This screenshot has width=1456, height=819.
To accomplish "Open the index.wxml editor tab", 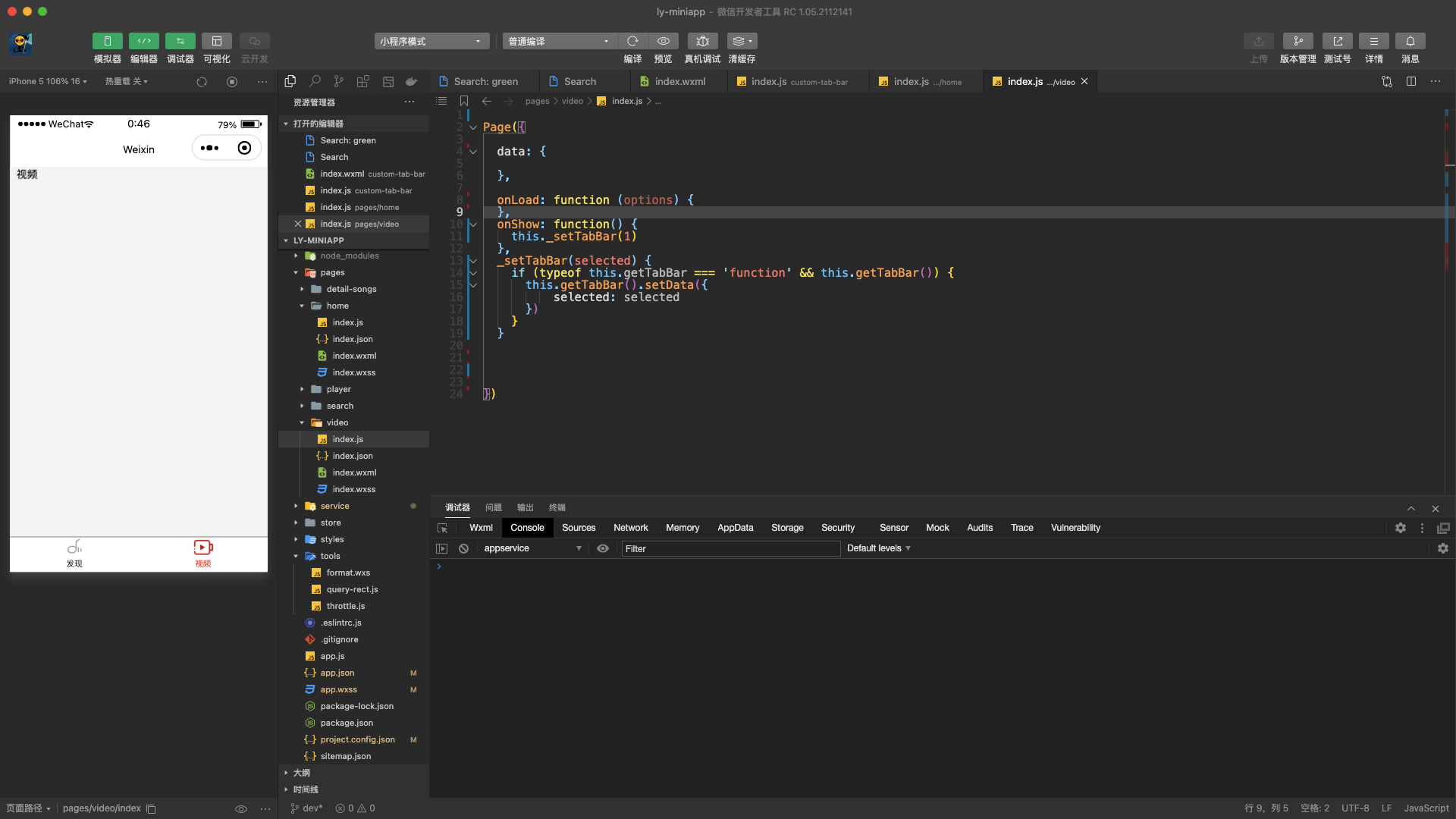I will [x=679, y=81].
